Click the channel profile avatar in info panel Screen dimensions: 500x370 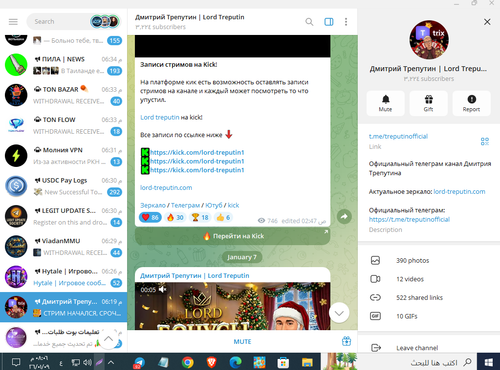coord(429,40)
